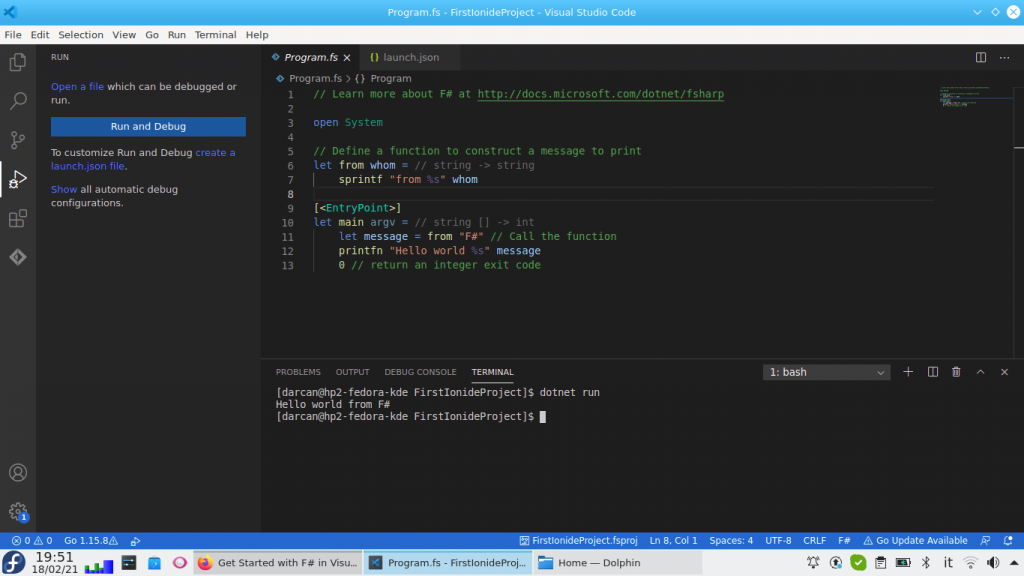Create a new terminal with the plus icon
Image resolution: width=1024 pixels, height=576 pixels.
[x=908, y=372]
